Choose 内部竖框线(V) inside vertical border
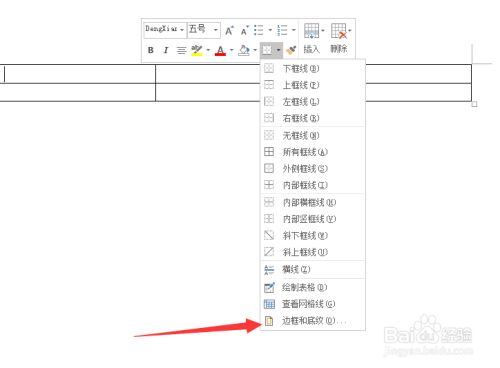The height and width of the screenshot is (368, 500). point(313,219)
